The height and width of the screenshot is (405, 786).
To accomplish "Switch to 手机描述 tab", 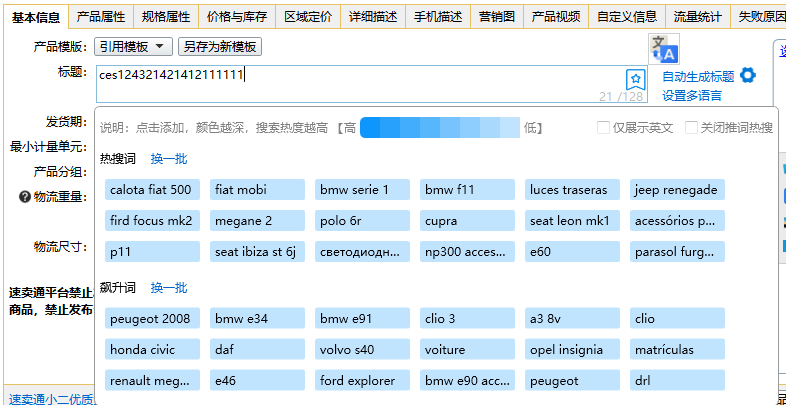I will (438, 17).
